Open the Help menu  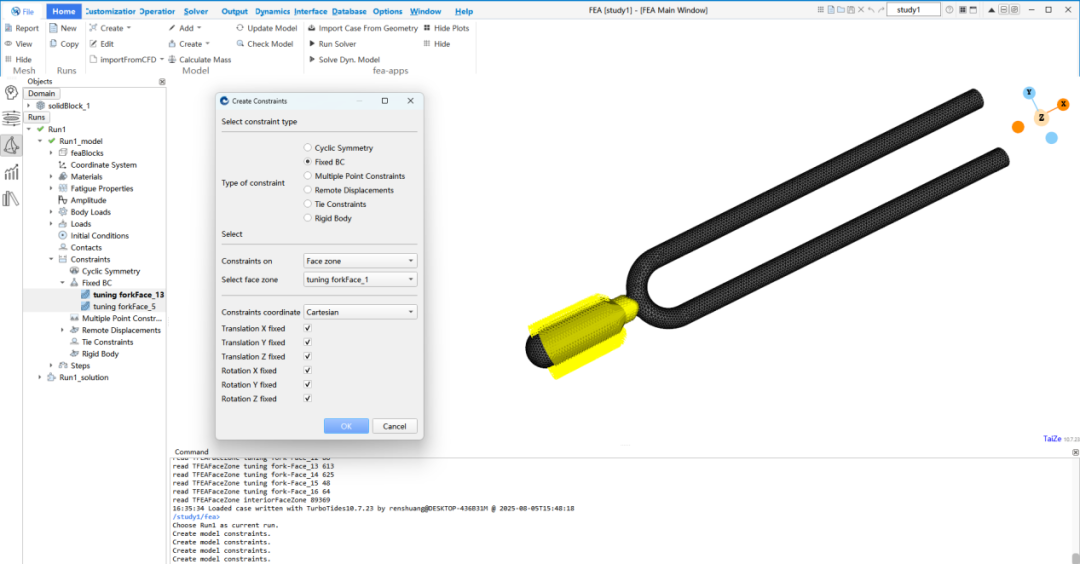[464, 11]
